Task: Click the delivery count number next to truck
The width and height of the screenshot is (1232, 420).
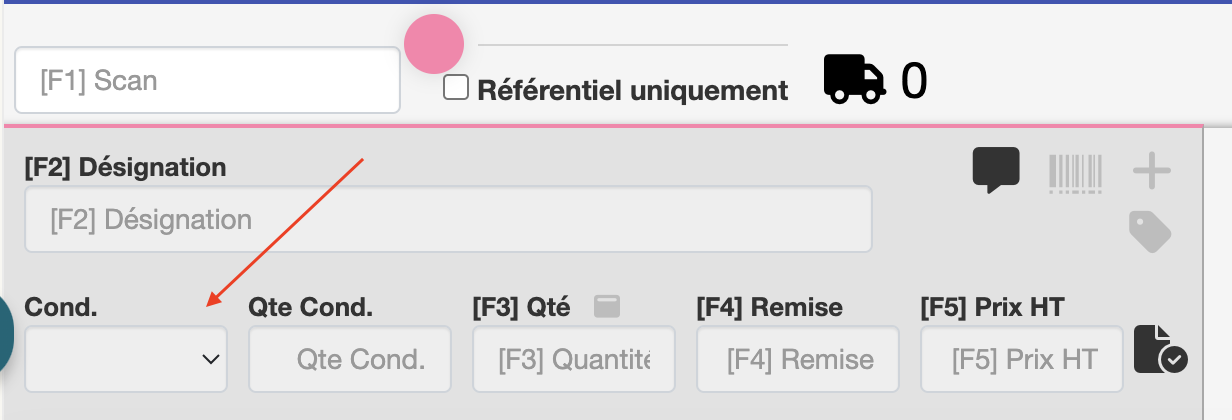Action: [914, 81]
